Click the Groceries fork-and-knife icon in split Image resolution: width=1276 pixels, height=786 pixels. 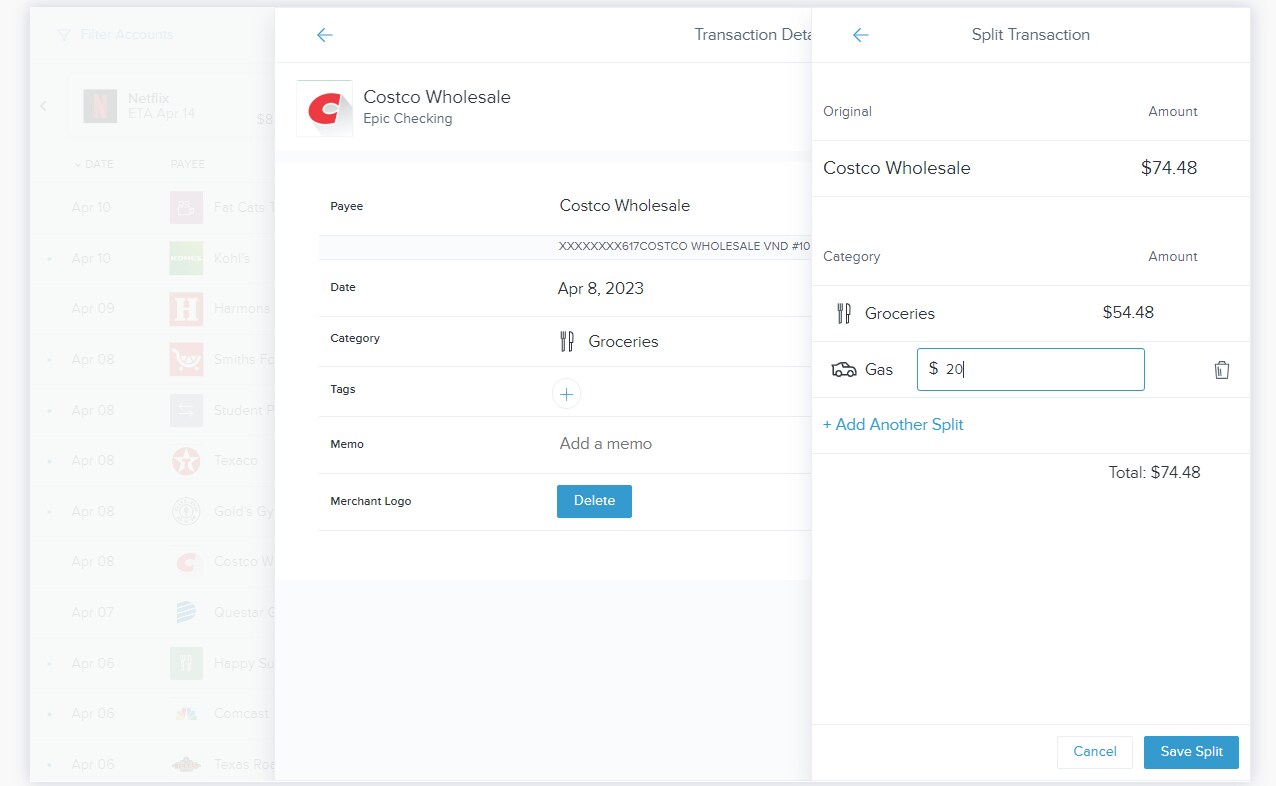(x=843, y=313)
